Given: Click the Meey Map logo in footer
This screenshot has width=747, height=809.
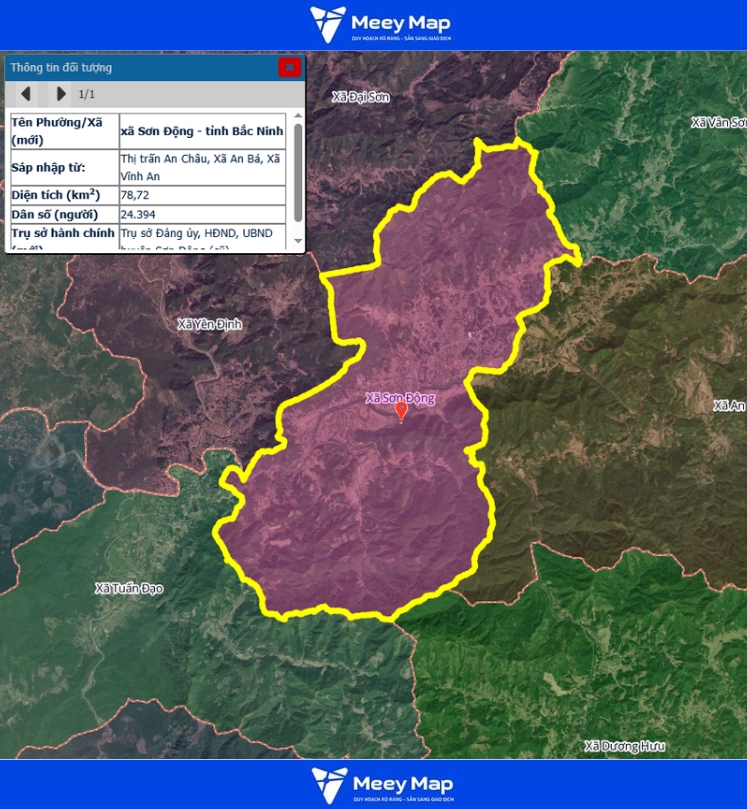Looking at the screenshot, I should click(x=381, y=785).
